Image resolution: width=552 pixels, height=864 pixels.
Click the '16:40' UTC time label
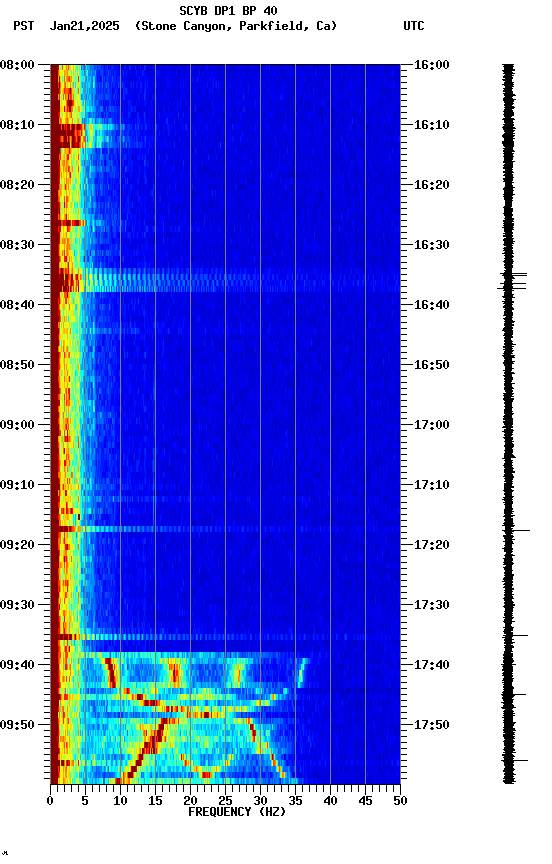pos(431,305)
